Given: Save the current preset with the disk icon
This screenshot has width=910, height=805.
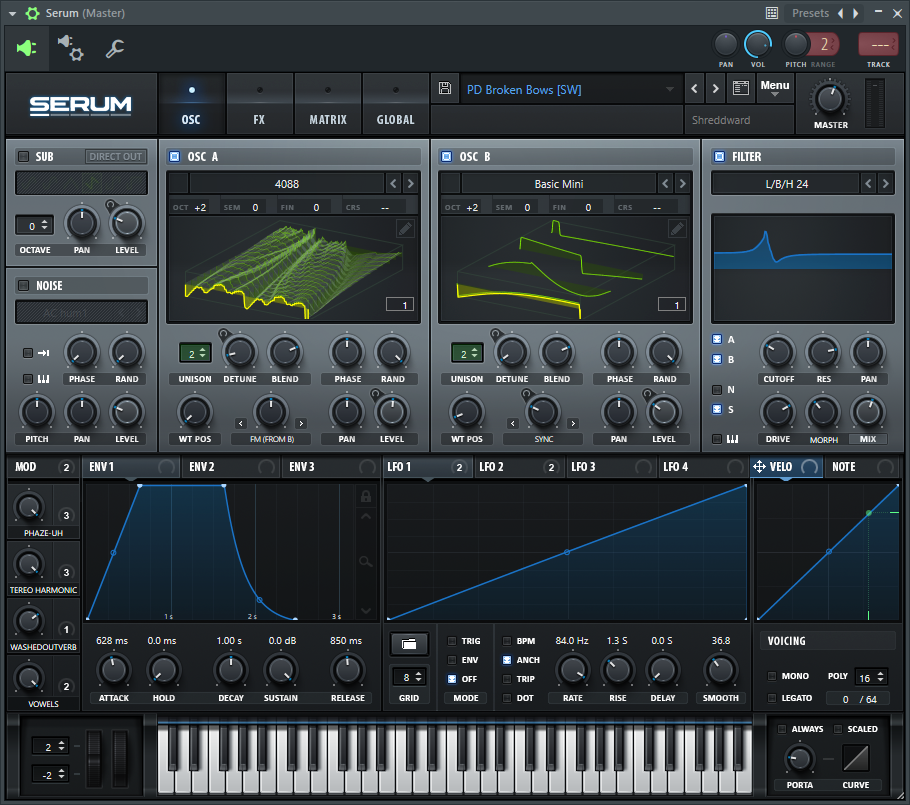Looking at the screenshot, I should coord(444,88).
